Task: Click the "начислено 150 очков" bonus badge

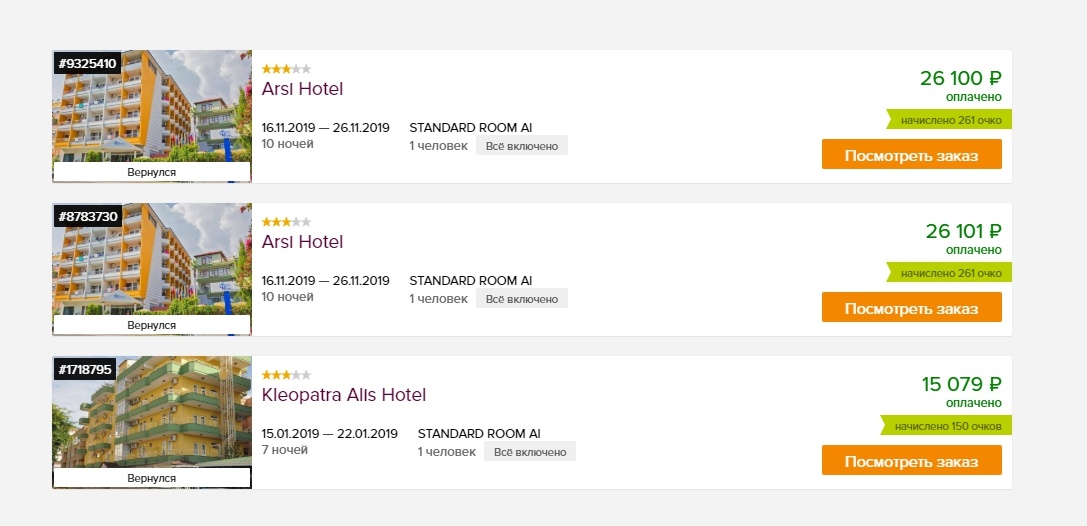Action: pyautogui.click(x=948, y=426)
